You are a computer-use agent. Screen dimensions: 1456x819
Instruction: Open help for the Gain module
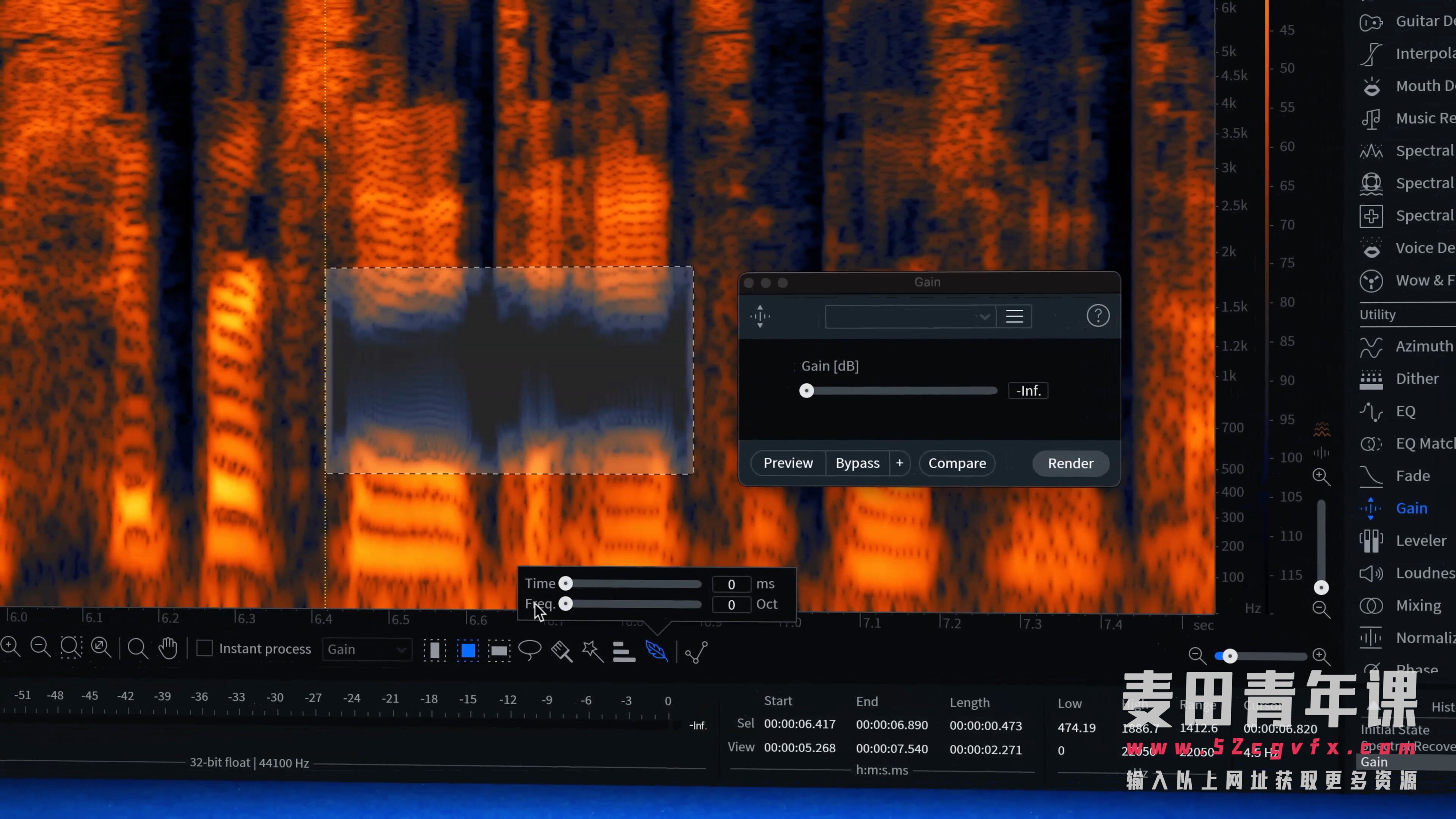pos(1098,315)
